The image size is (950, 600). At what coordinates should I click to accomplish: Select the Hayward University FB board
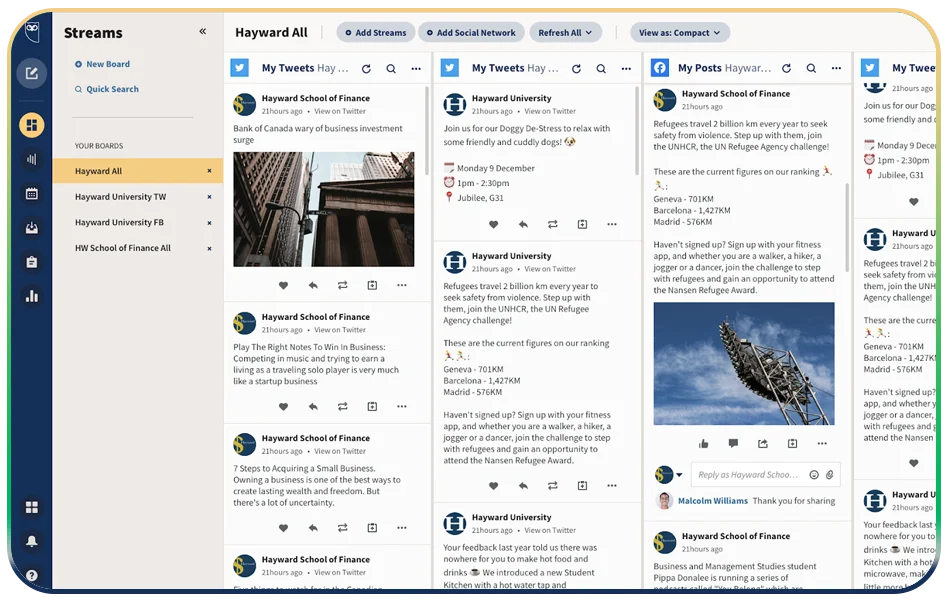(138, 222)
